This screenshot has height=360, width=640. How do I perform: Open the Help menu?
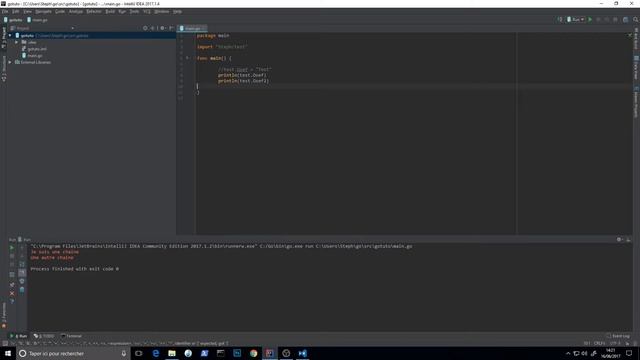pyautogui.click(x=177, y=11)
